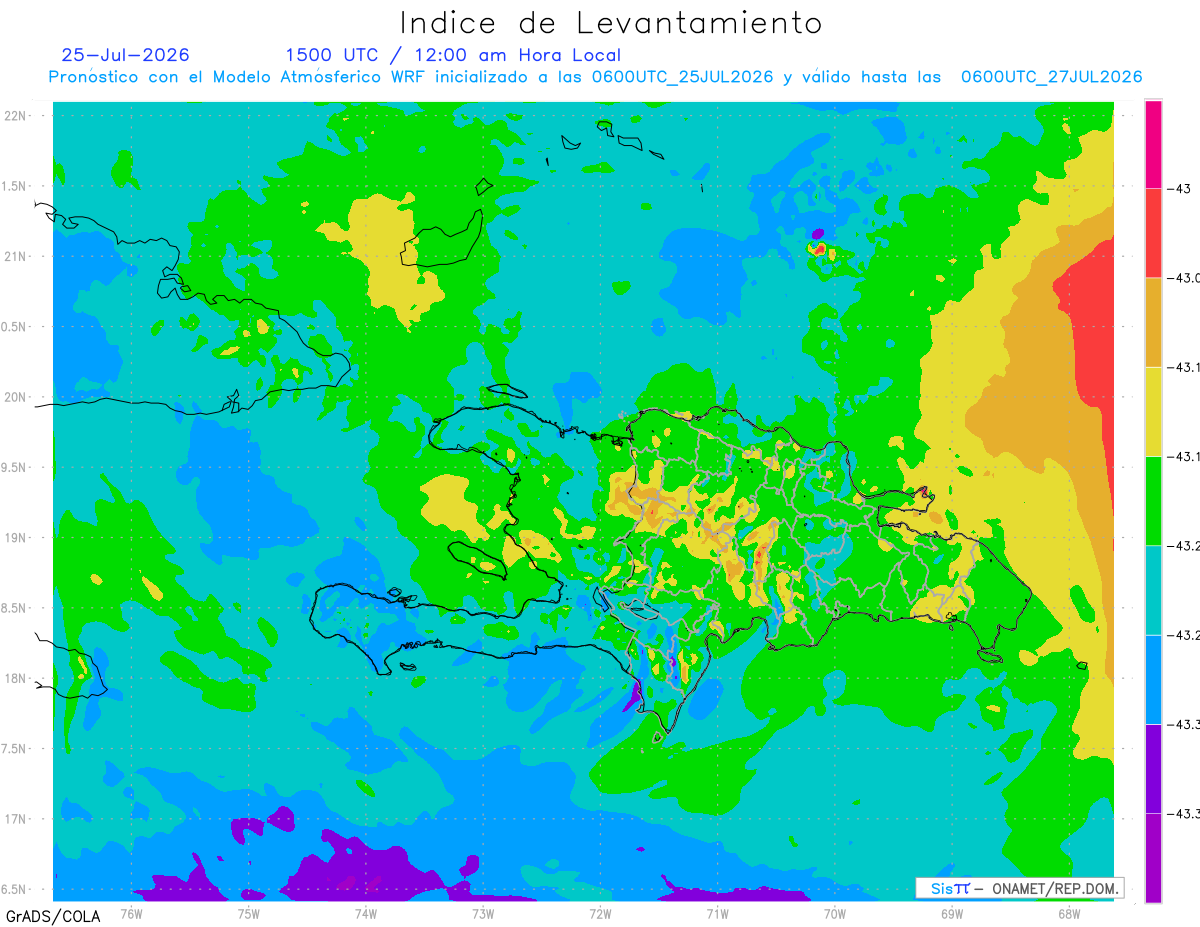Click '1500 UTC / 12:00 am Hora Local' text

click(453, 56)
